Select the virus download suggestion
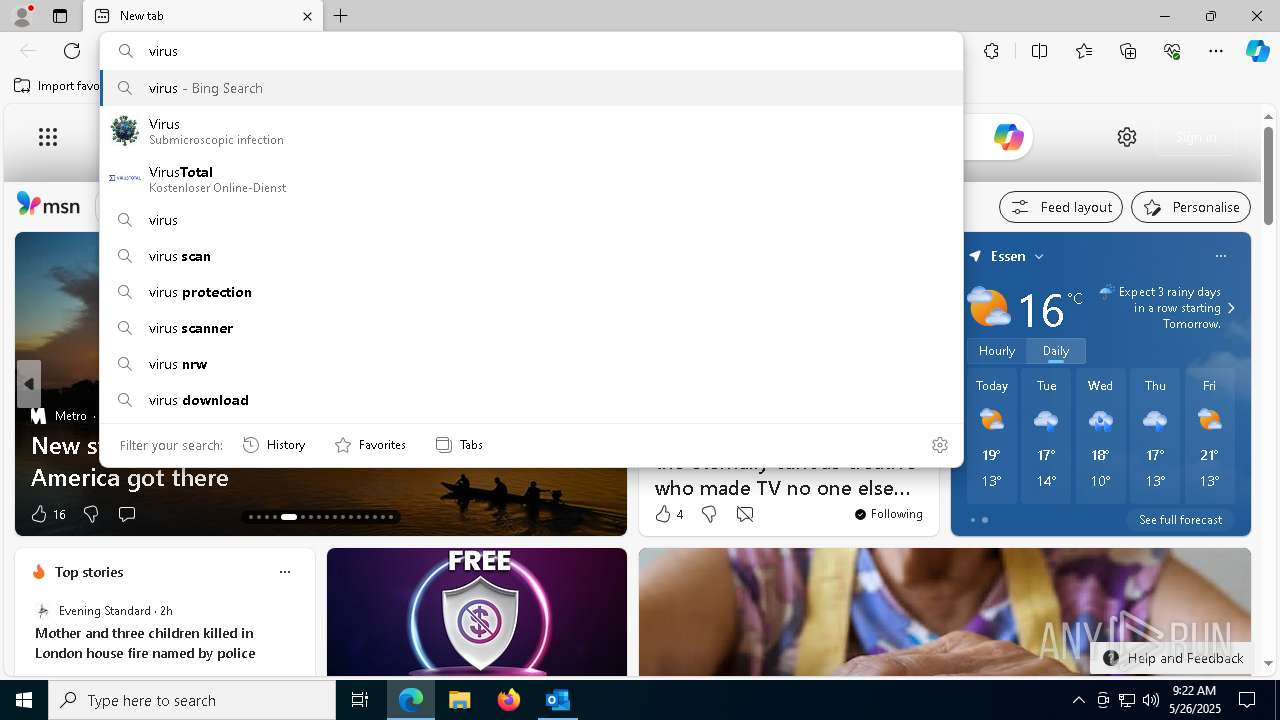 tap(531, 400)
